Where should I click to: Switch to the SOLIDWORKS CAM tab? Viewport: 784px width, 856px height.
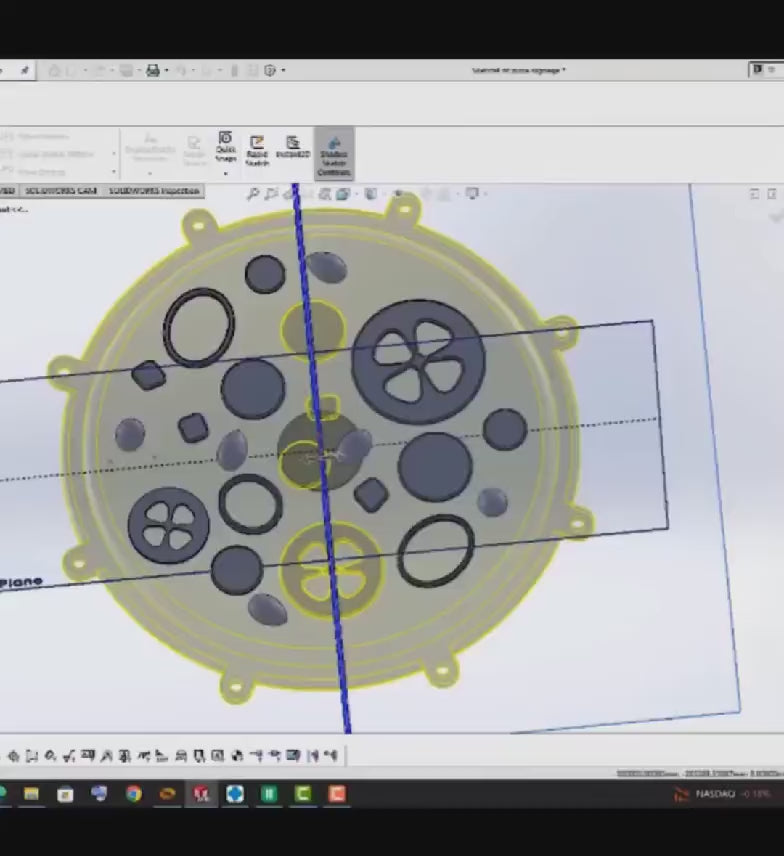pos(61,191)
